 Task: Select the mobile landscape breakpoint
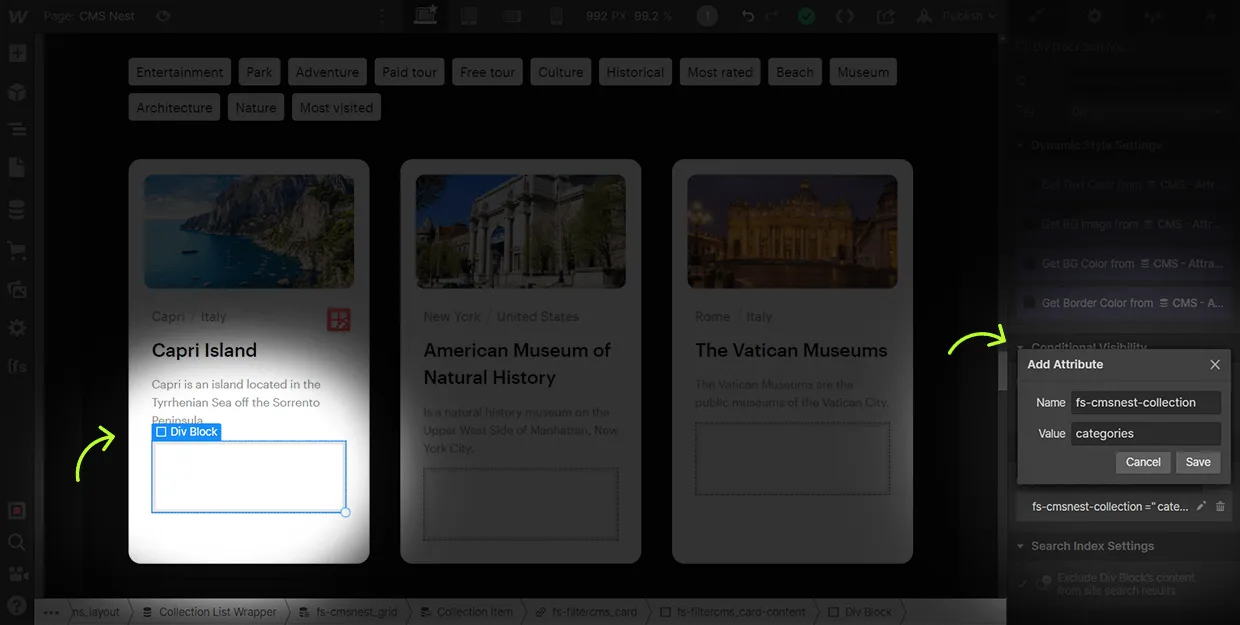[512, 16]
